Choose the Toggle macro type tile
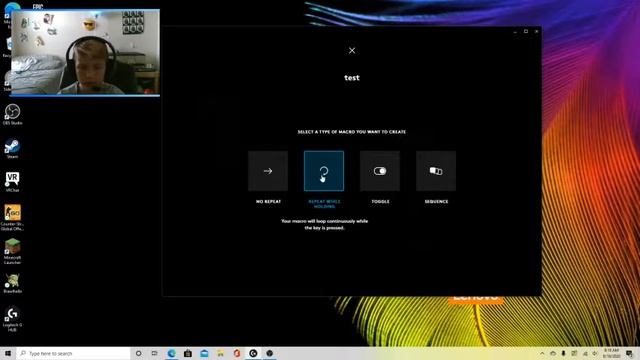 point(380,171)
